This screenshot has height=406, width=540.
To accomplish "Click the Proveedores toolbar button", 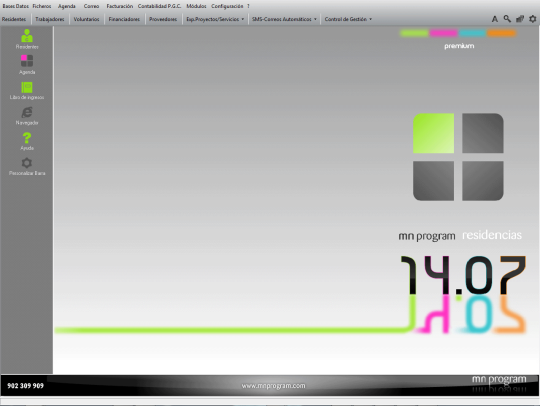I will (x=163, y=19).
